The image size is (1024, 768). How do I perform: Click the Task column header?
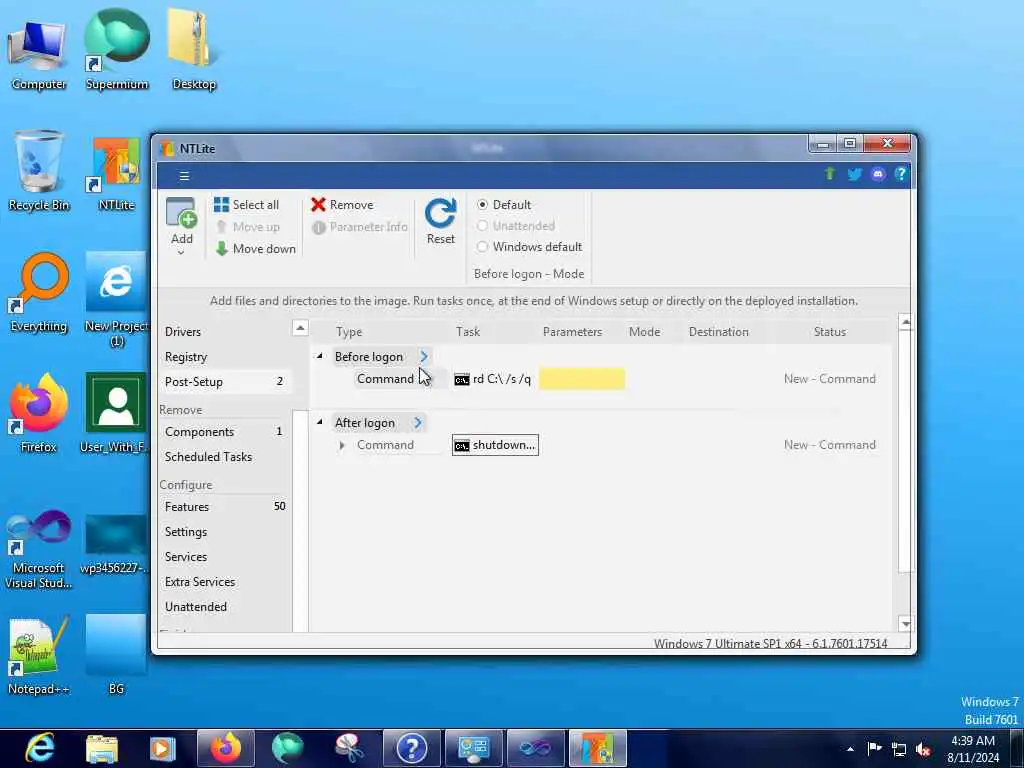pos(468,332)
